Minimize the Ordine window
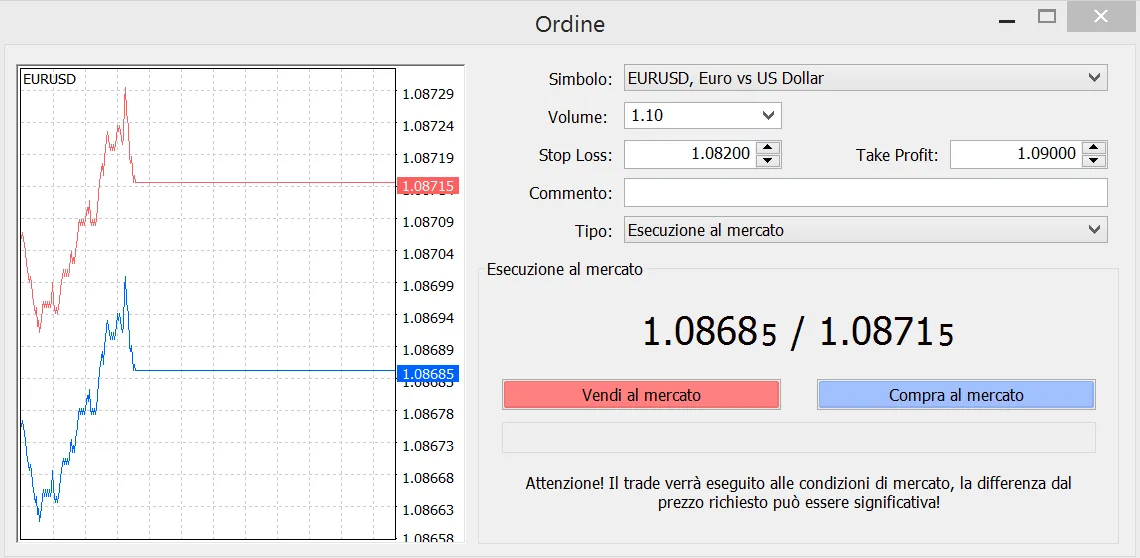The height and width of the screenshot is (558, 1140). [x=1007, y=19]
